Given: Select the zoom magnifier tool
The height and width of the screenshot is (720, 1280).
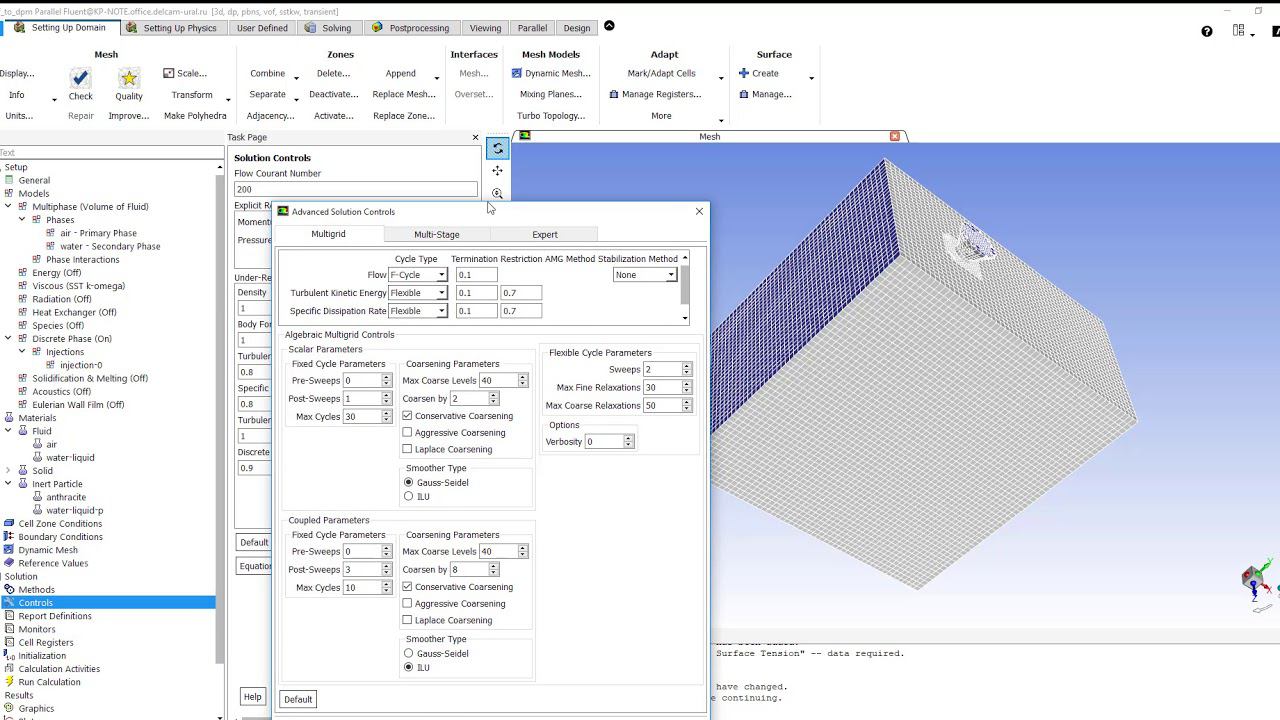Looking at the screenshot, I should [497, 193].
